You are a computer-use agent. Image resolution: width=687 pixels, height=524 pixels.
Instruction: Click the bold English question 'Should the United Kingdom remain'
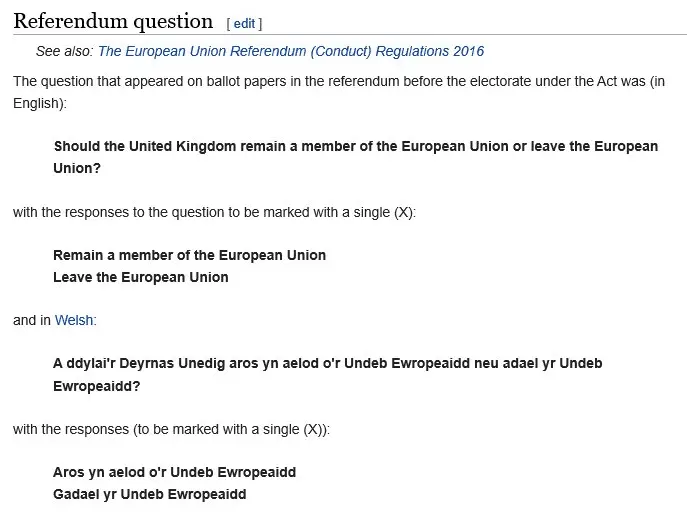[x=355, y=146]
